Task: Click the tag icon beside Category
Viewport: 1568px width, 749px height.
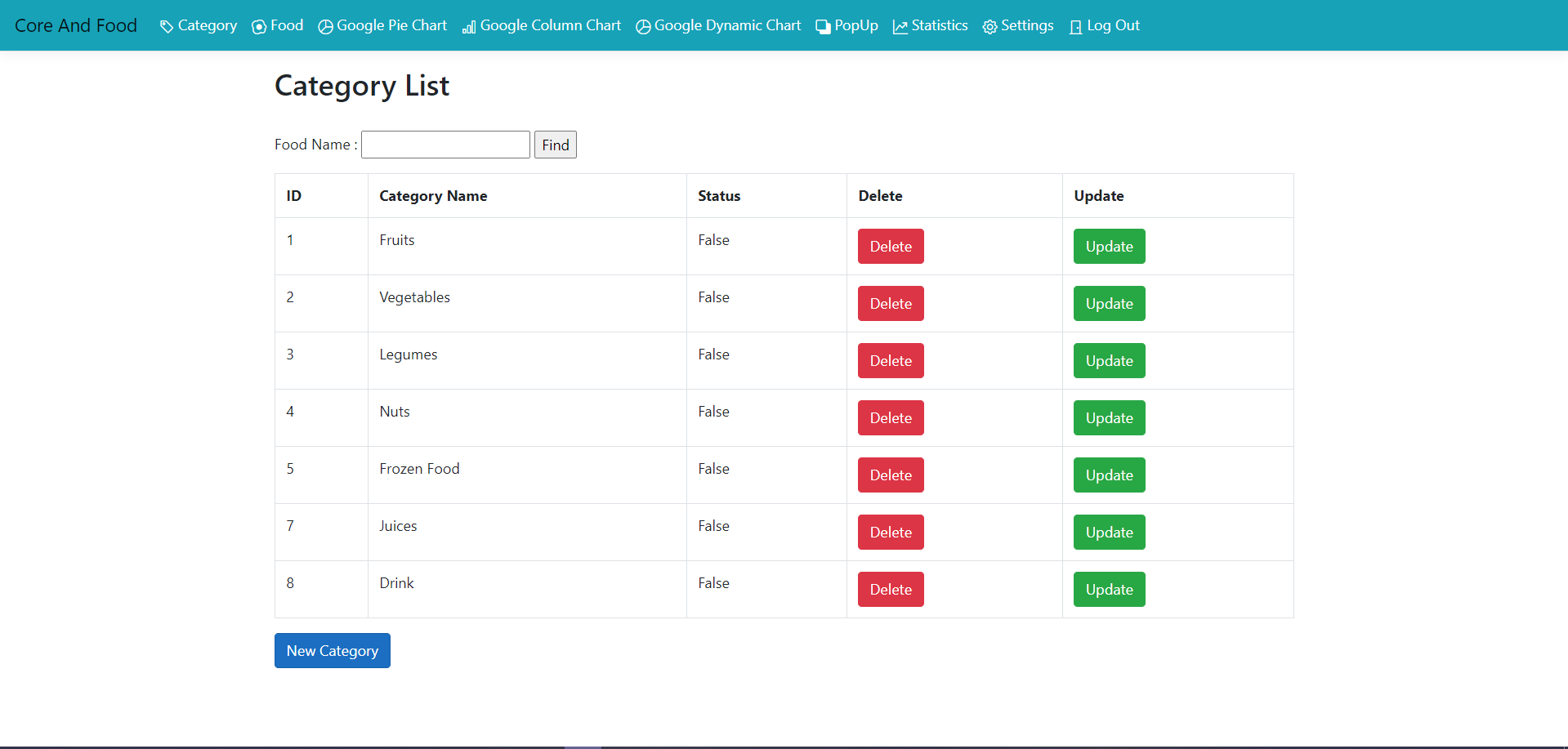Action: [166, 25]
